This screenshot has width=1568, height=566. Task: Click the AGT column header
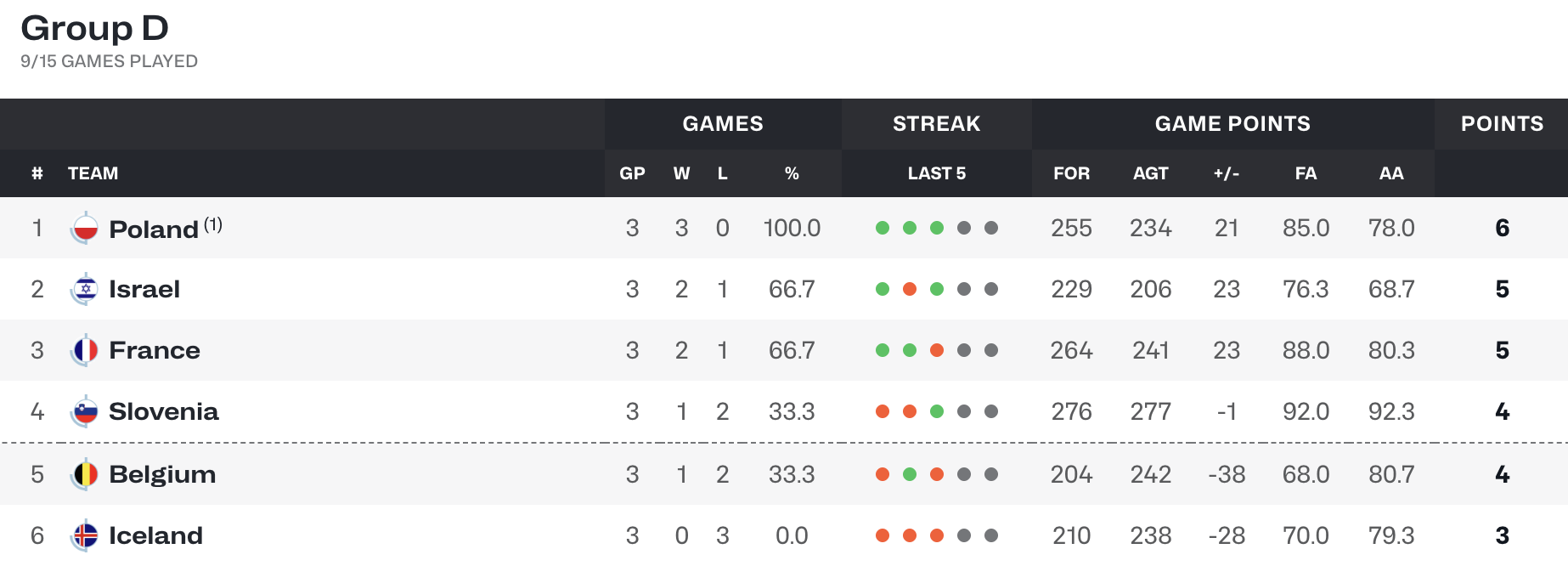(x=1150, y=173)
